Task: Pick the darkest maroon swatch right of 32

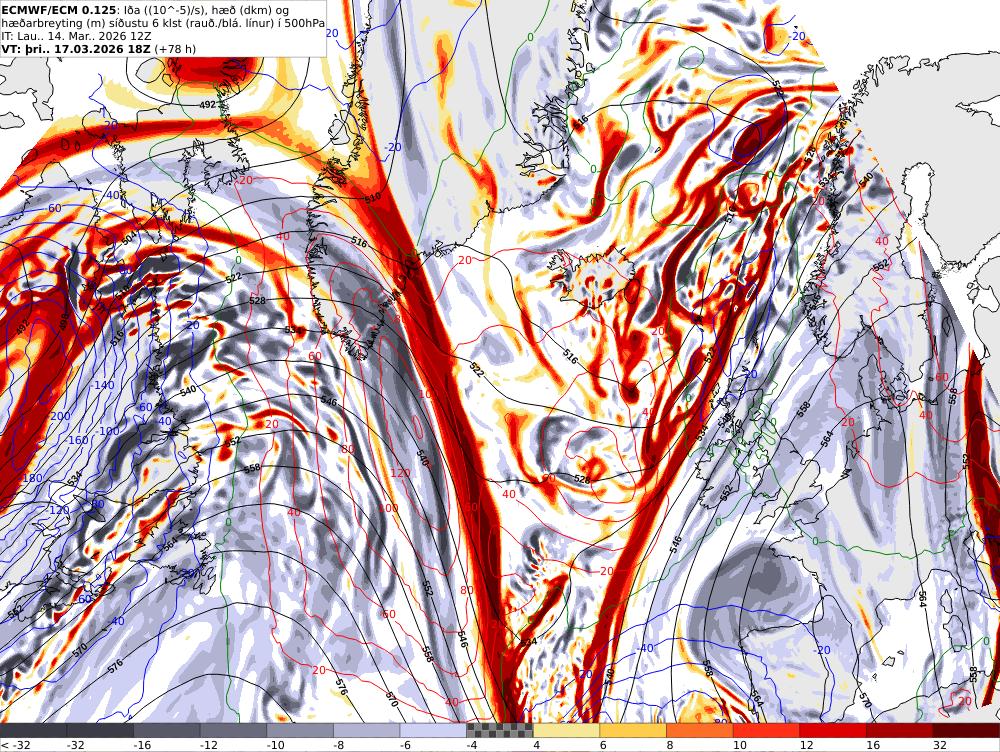Action: pyautogui.click(x=967, y=730)
